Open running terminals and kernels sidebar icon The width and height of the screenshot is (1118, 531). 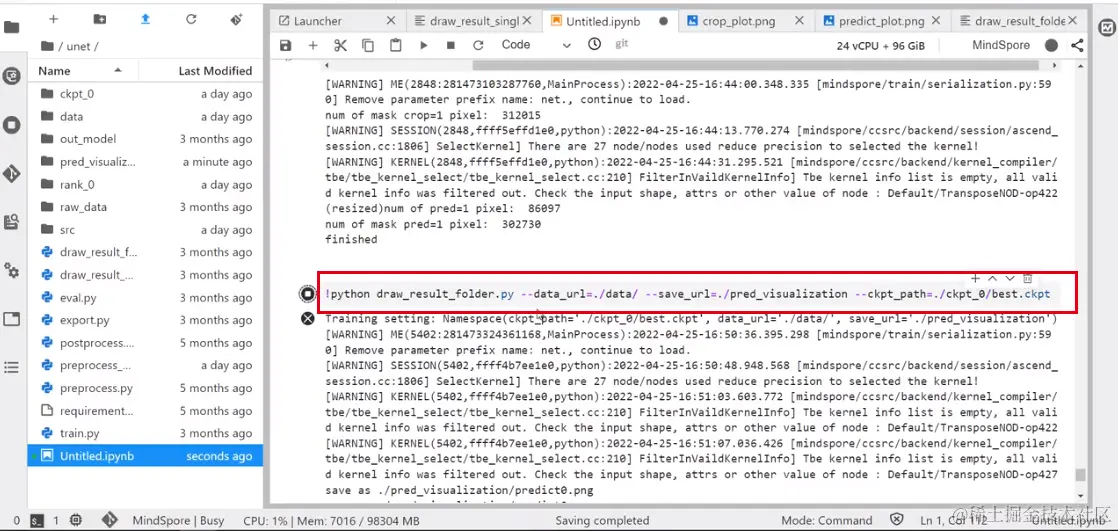12,125
